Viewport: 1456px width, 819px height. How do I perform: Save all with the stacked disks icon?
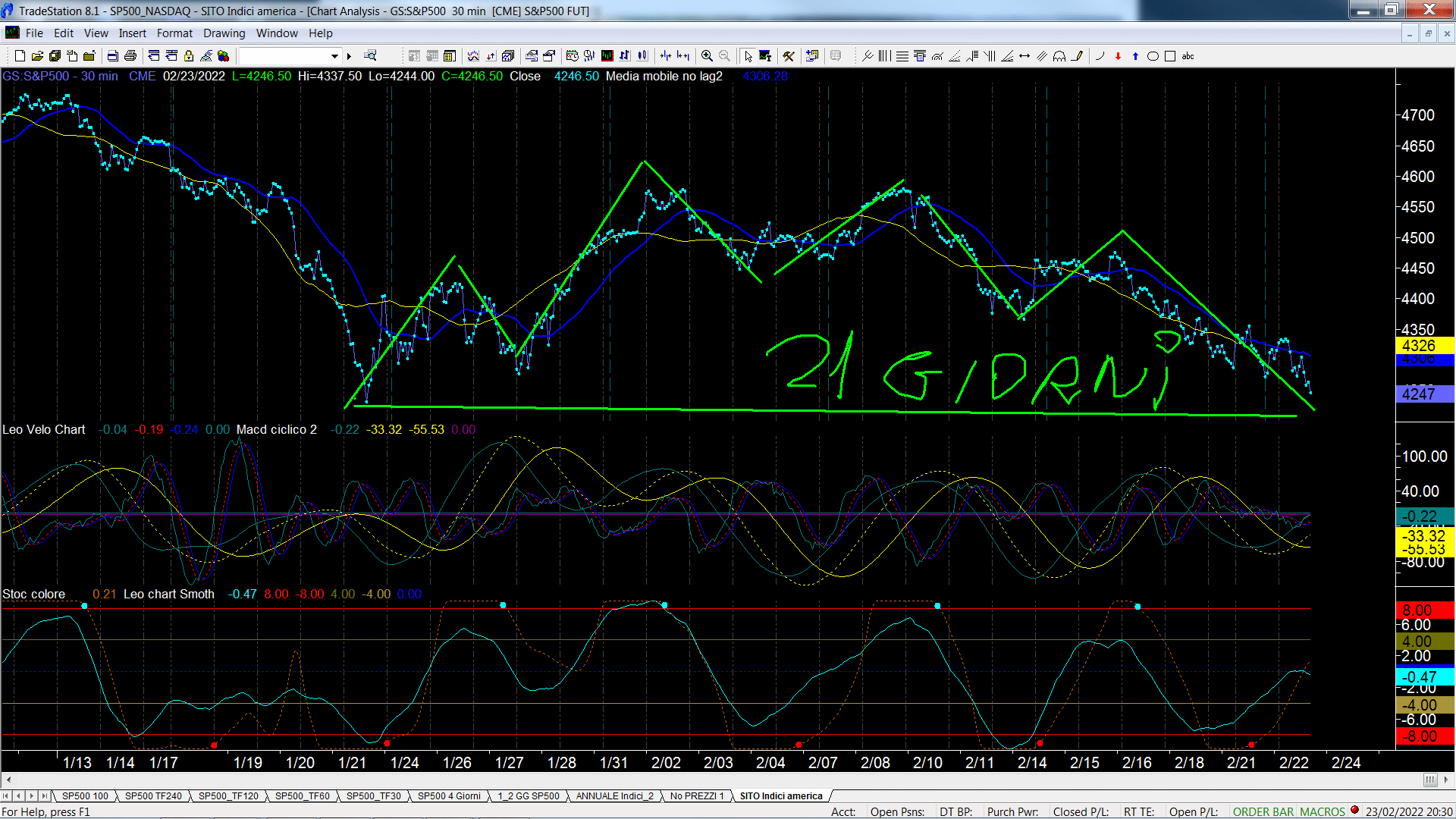pyautogui.click(x=55, y=55)
